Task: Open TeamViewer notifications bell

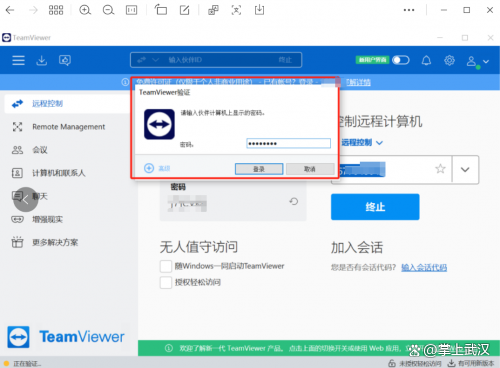Action: [x=426, y=60]
